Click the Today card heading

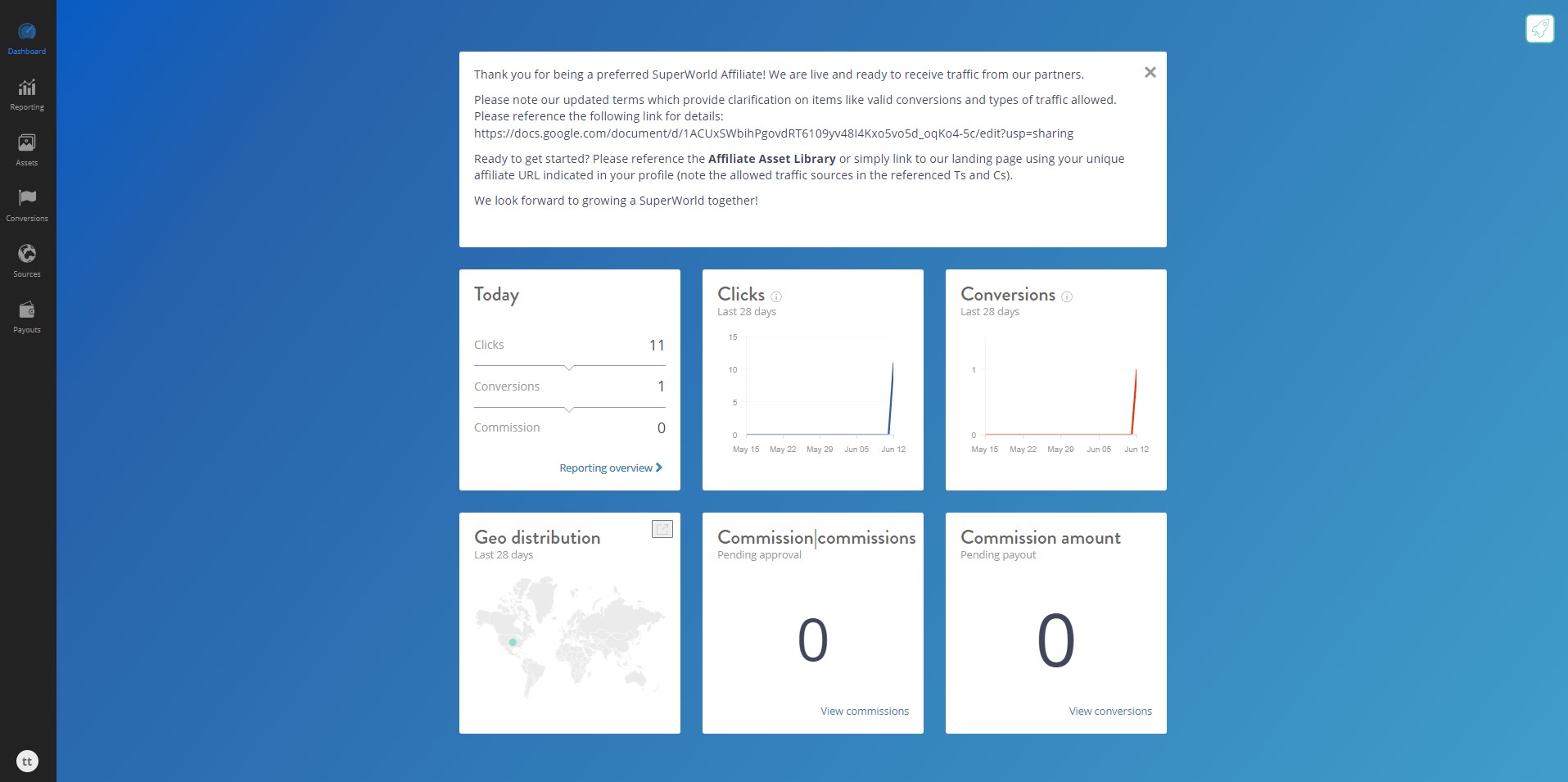496,295
